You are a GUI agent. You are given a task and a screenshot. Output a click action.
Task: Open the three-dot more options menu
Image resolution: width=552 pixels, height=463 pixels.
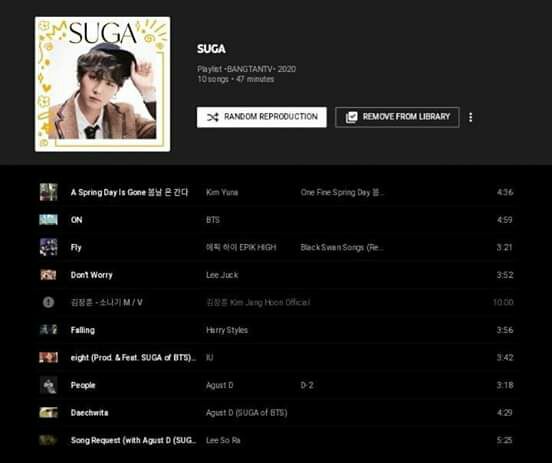point(470,117)
